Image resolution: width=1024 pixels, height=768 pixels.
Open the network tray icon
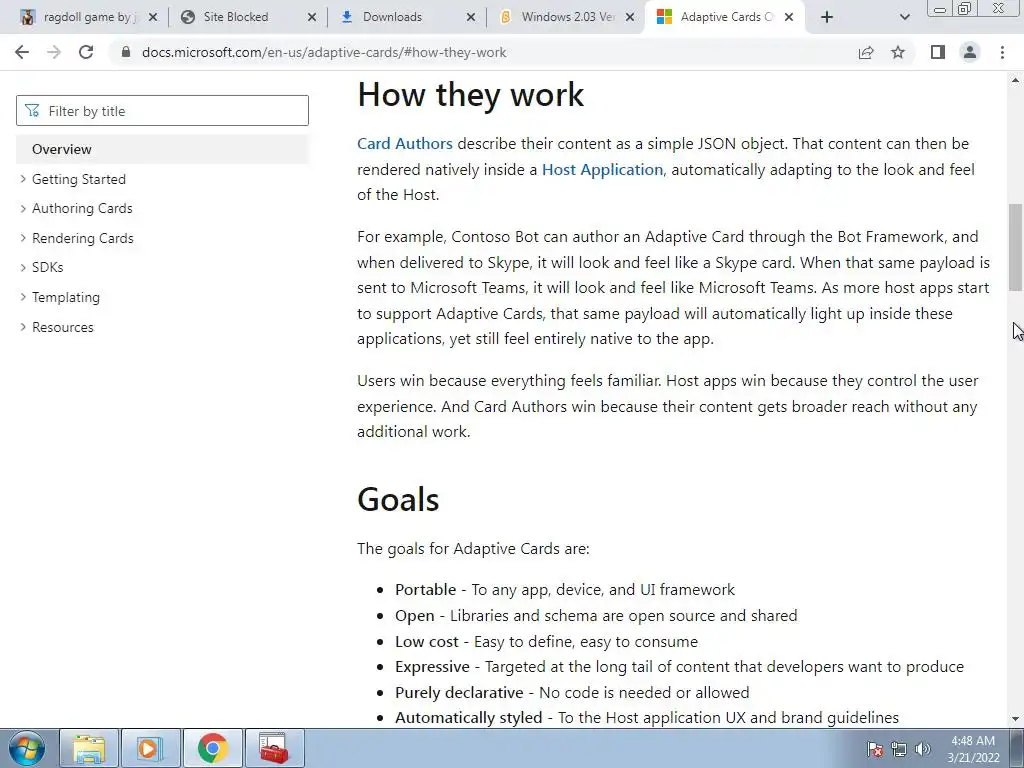tap(899, 749)
